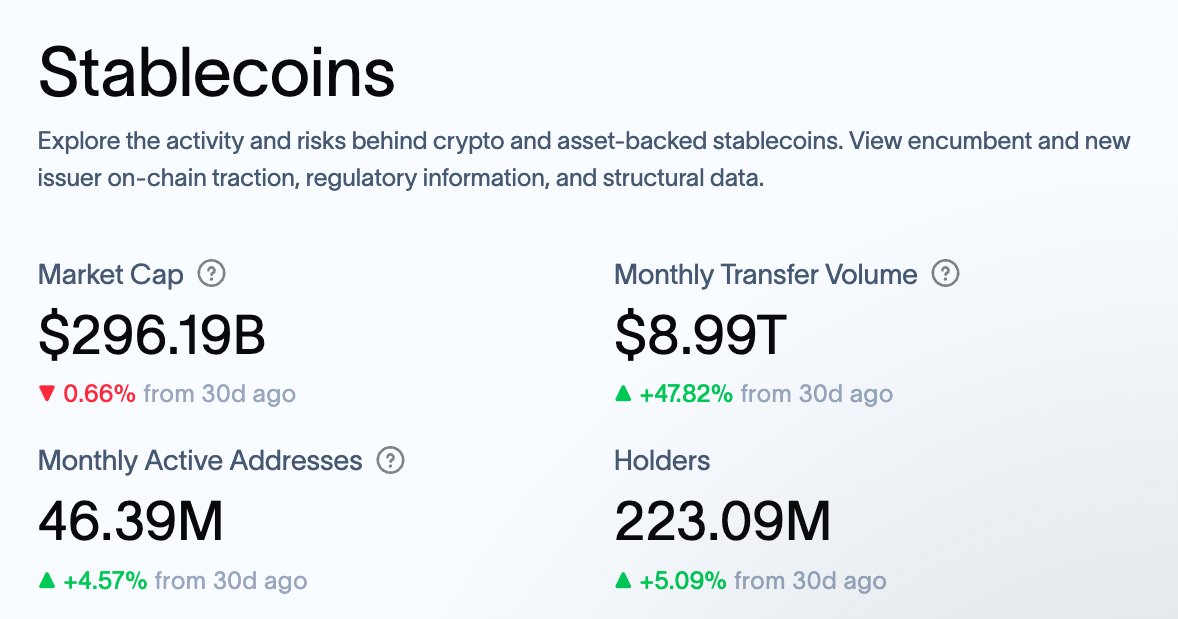1178x619 pixels.
Task: Click the +47.82% change percentage
Action: pos(686,394)
